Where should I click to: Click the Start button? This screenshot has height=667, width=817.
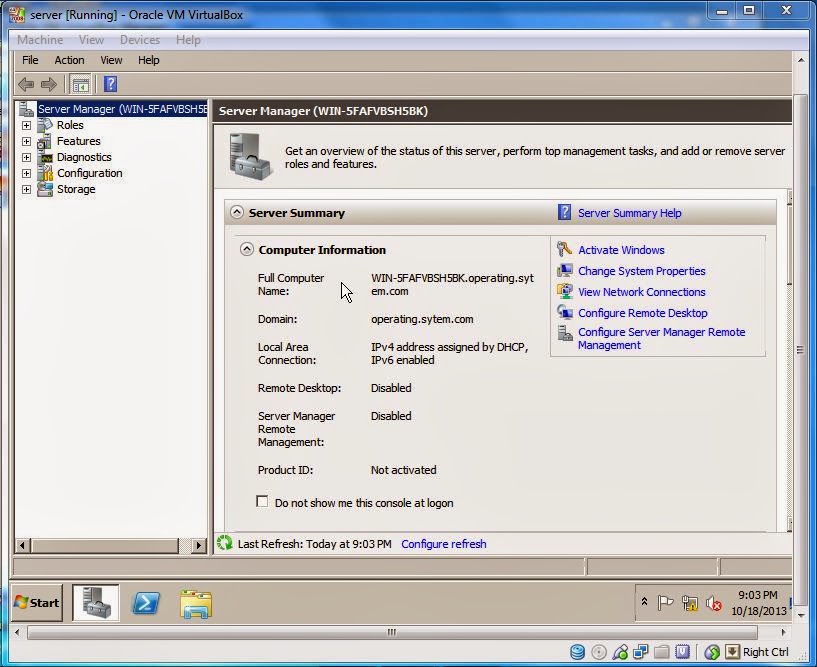(36, 603)
